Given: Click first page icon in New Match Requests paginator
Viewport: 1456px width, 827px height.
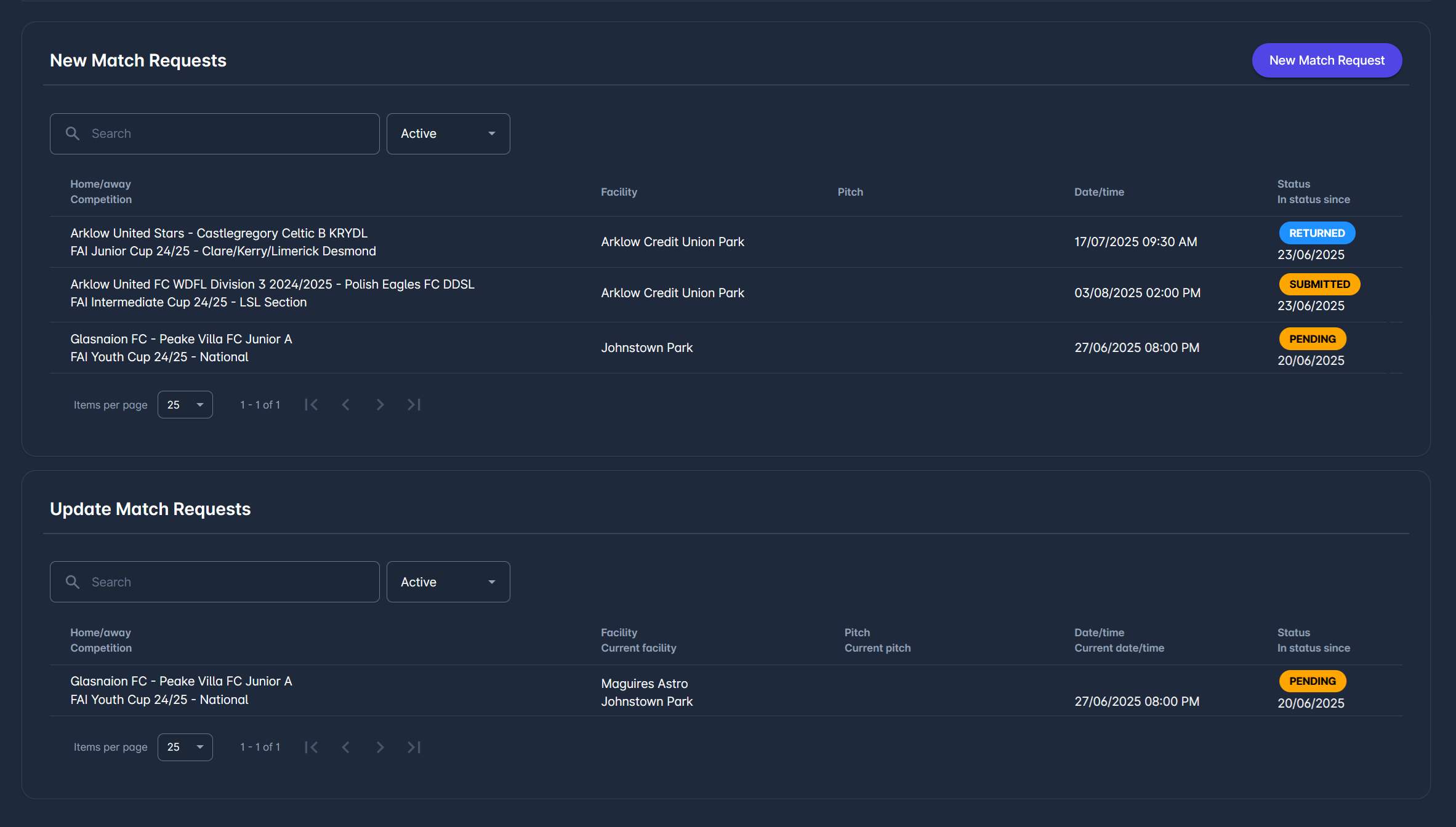Looking at the screenshot, I should tap(312, 404).
